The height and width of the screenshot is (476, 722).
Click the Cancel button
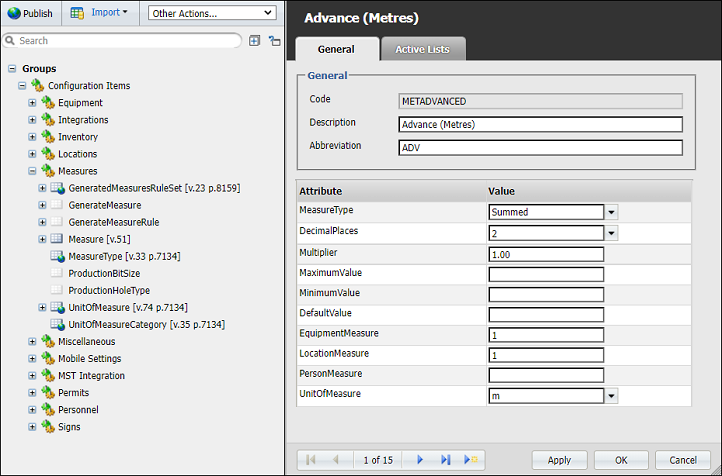[683, 460]
